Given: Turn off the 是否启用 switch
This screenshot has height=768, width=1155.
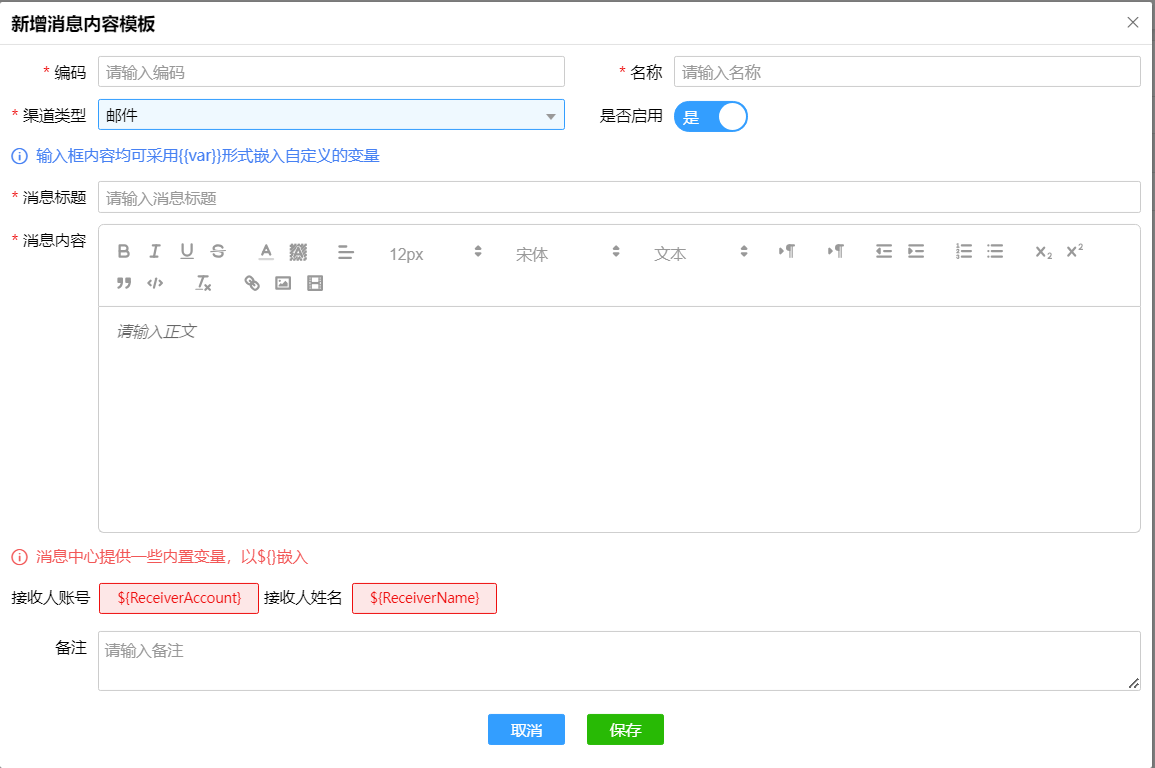Looking at the screenshot, I should (x=710, y=117).
